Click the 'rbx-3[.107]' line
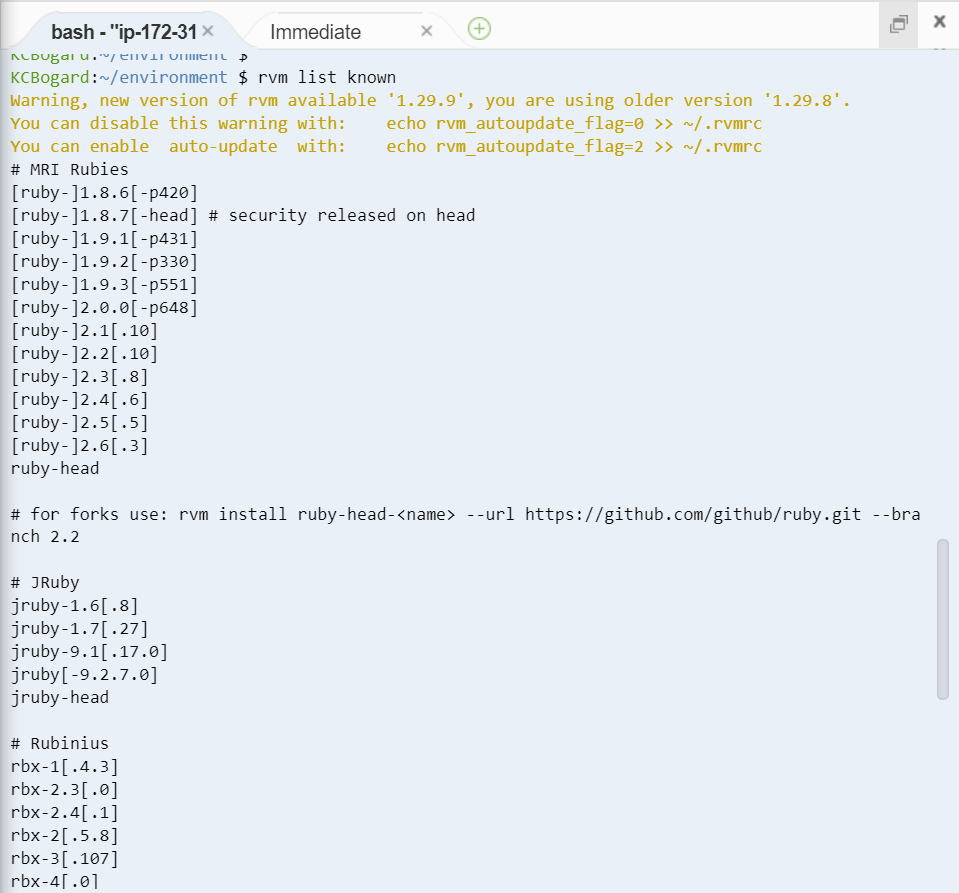 coord(64,859)
